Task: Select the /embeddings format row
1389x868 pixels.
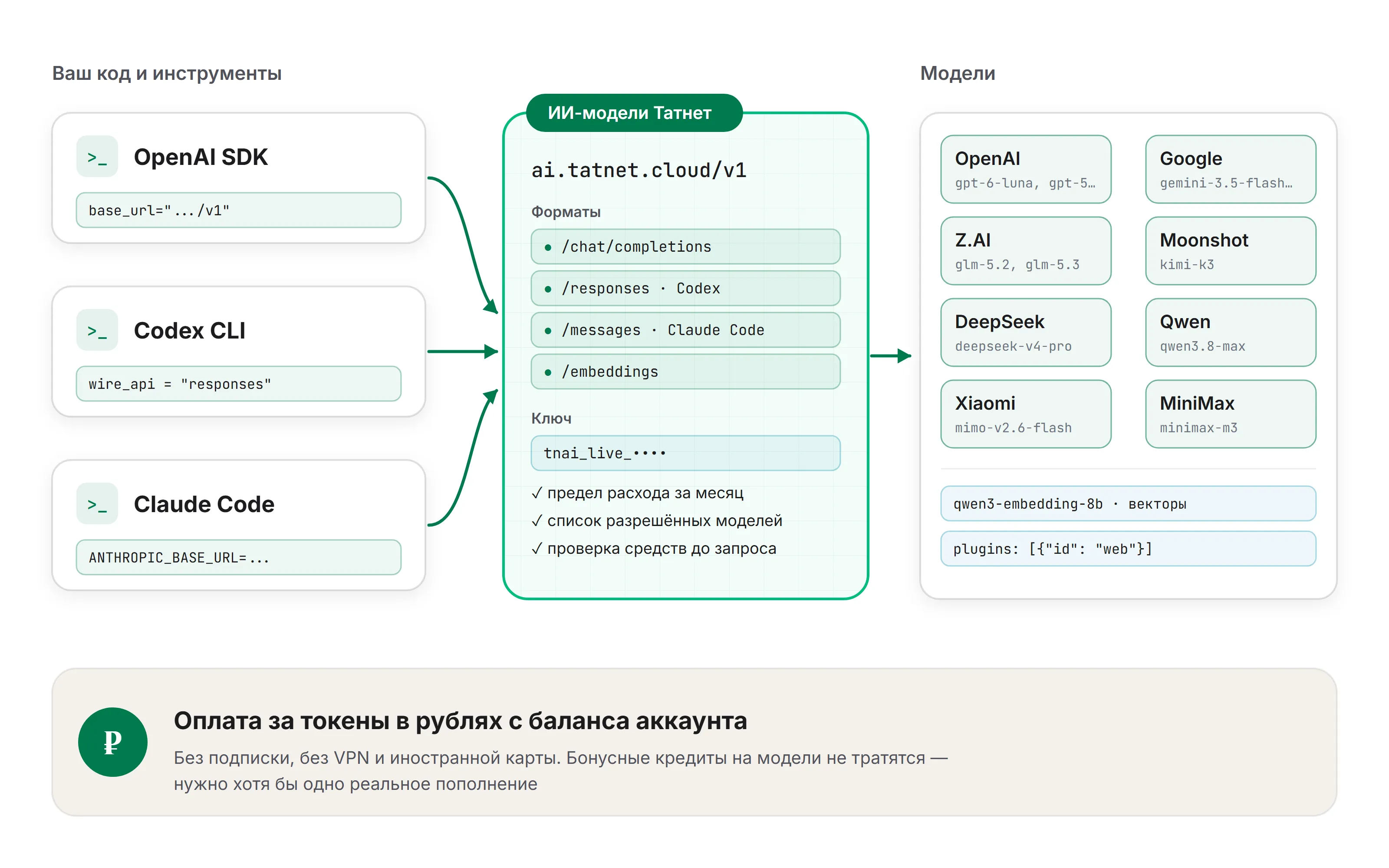Action: click(685, 372)
